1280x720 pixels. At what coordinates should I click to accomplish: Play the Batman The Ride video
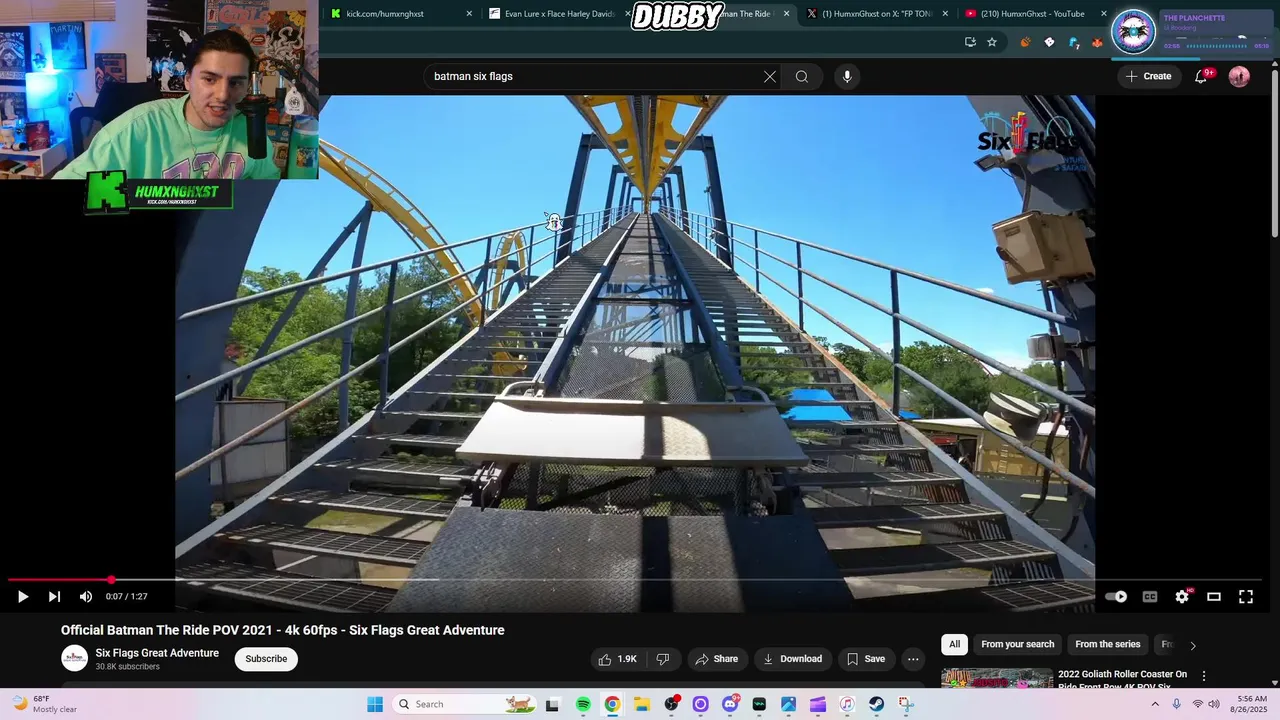click(x=22, y=597)
